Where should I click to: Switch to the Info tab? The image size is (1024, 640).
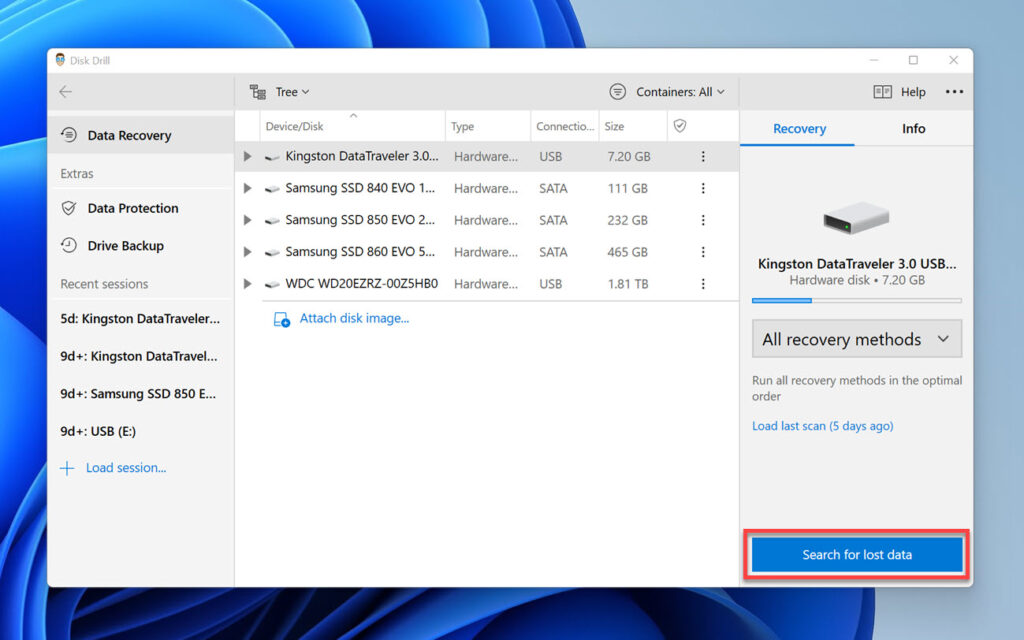[x=913, y=128]
